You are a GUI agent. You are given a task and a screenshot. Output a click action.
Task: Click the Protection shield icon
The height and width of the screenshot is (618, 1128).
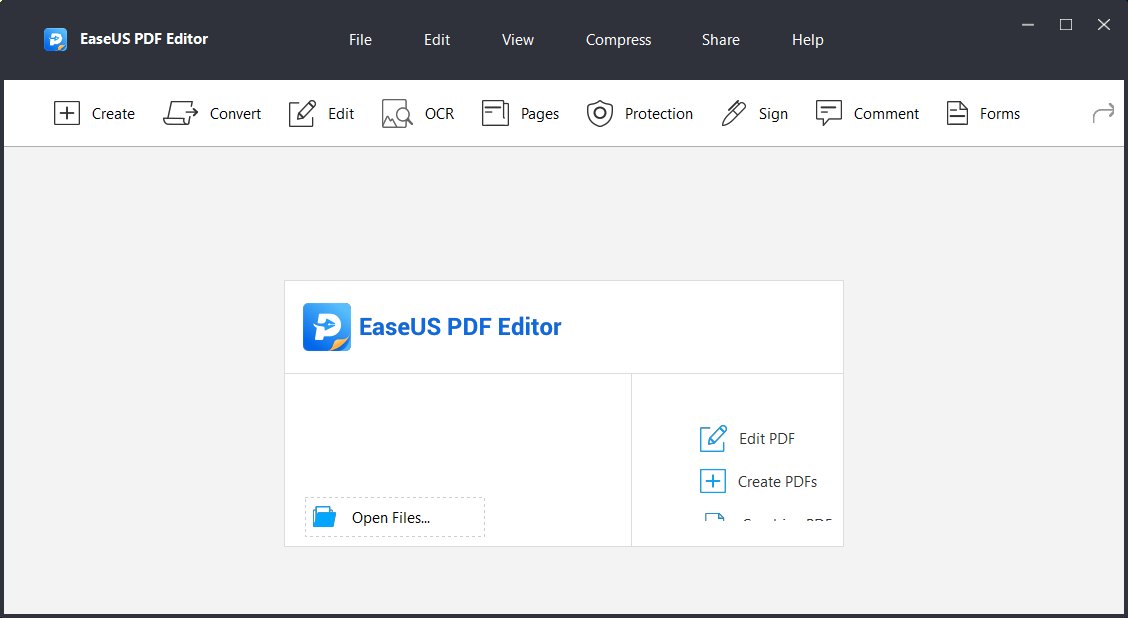pyautogui.click(x=599, y=114)
